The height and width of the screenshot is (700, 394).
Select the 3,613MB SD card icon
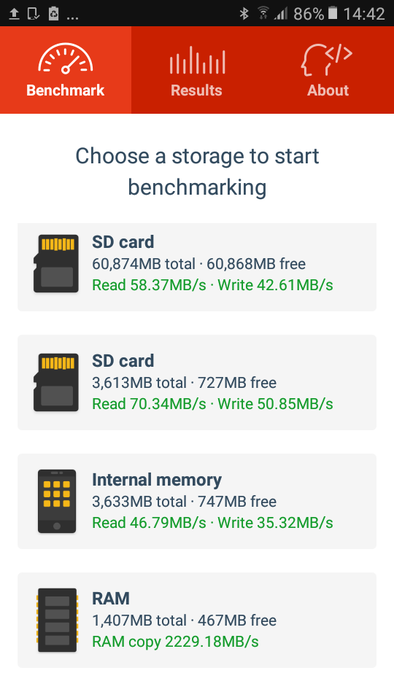coord(56,382)
